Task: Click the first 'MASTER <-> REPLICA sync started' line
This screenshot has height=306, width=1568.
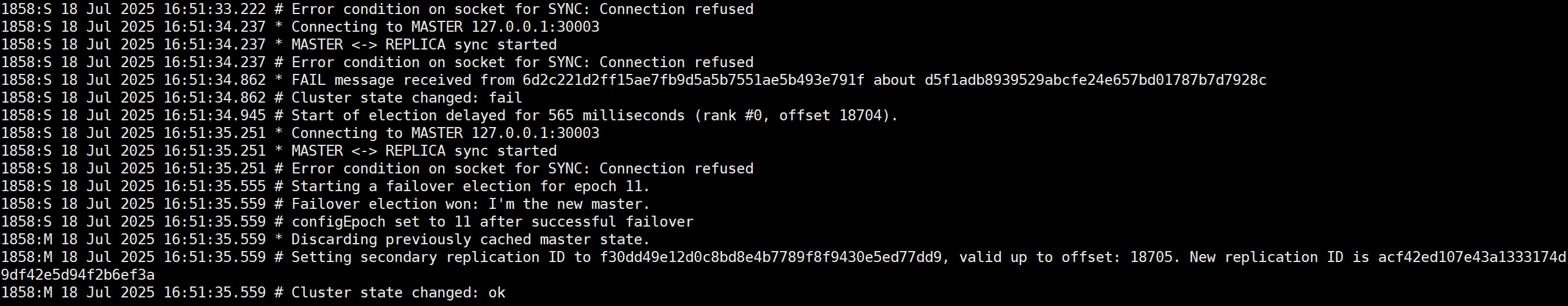Action: pos(279,45)
